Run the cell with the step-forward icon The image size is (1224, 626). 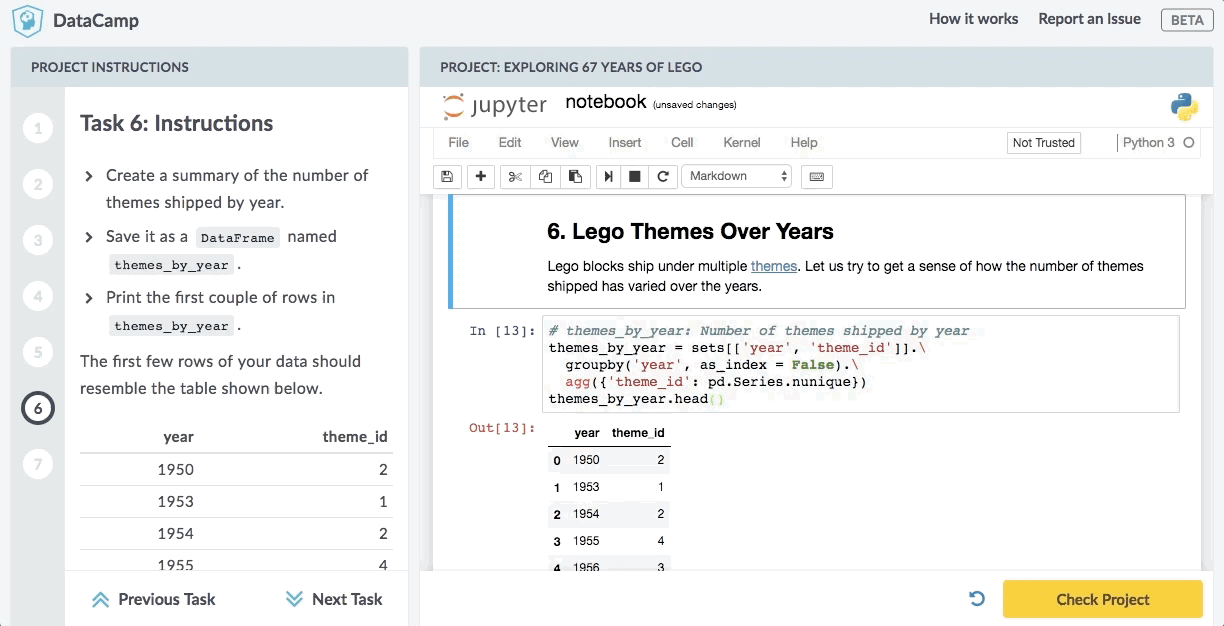[x=608, y=176]
